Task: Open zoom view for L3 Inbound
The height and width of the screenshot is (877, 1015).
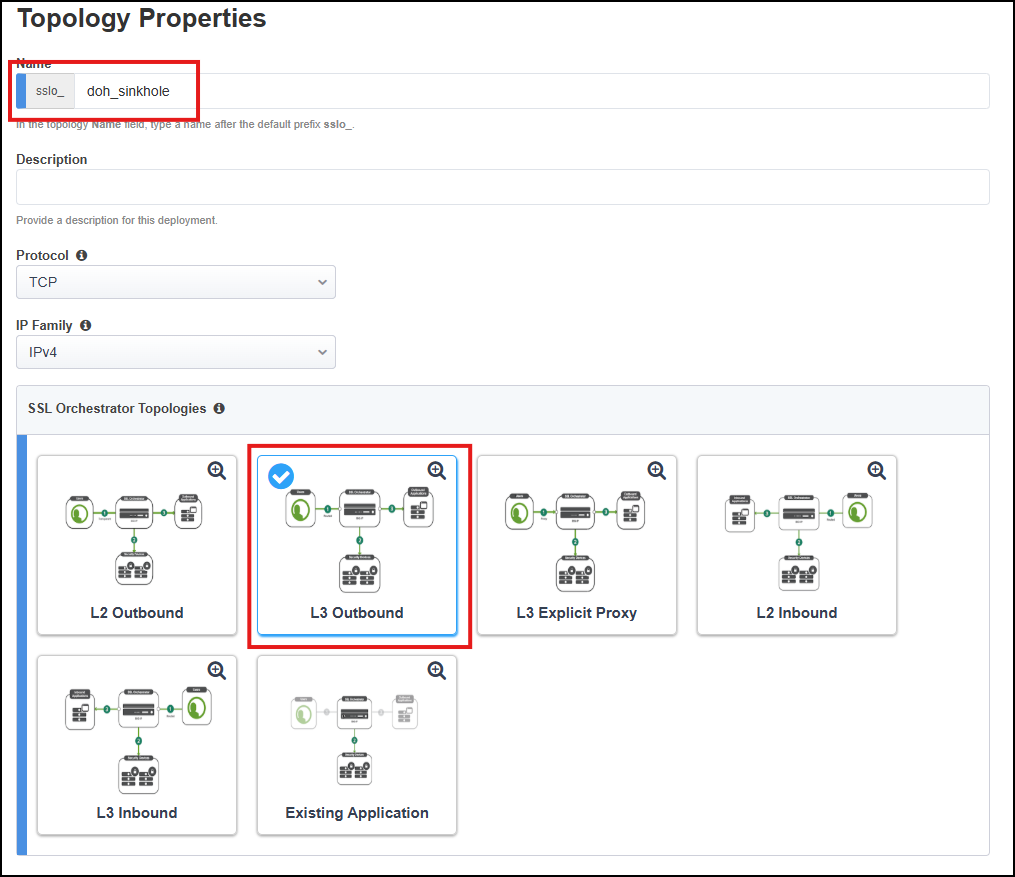Action: pos(217,671)
